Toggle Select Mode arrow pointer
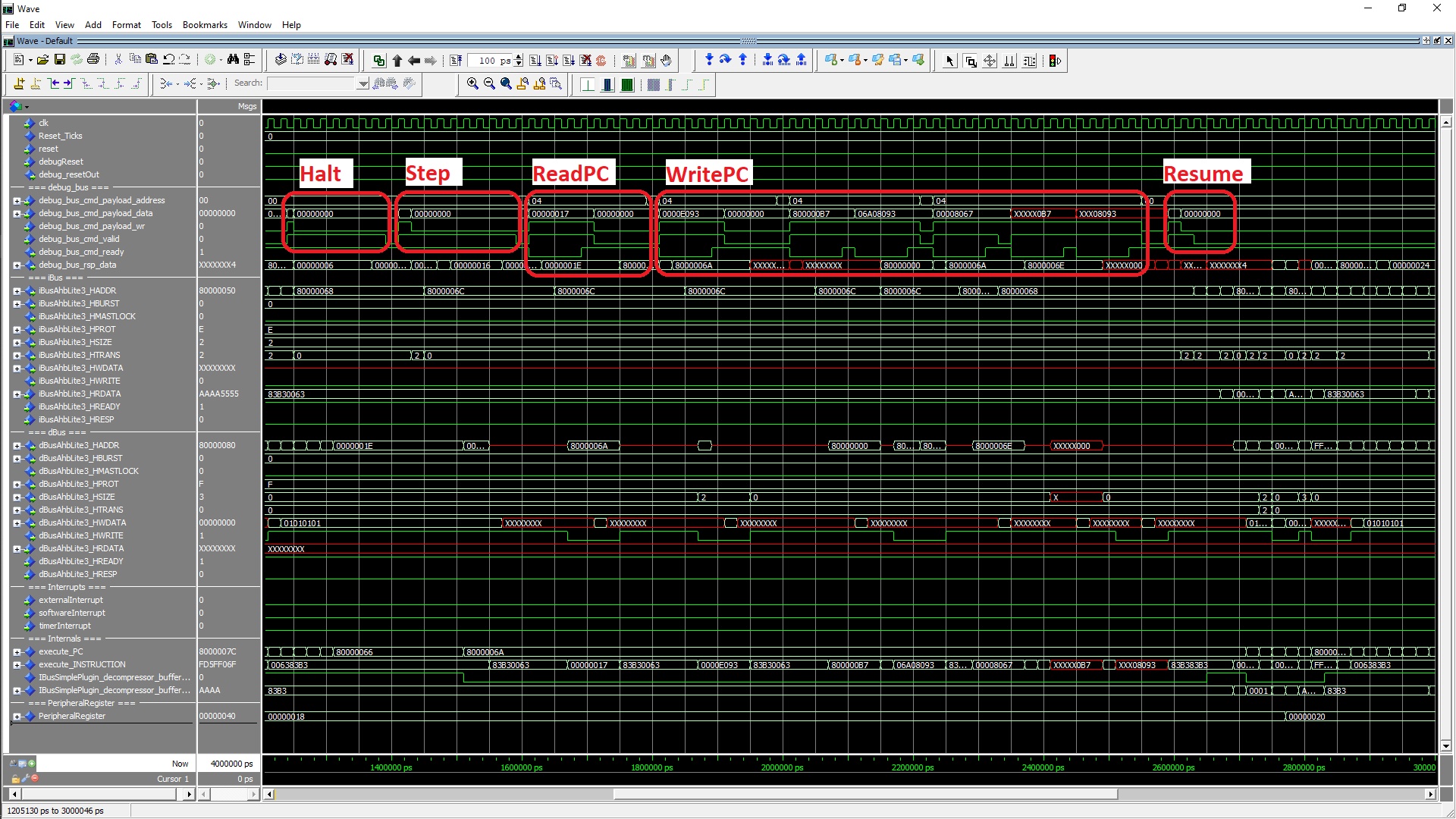Viewport: 1456px width, 819px height. 949,60
